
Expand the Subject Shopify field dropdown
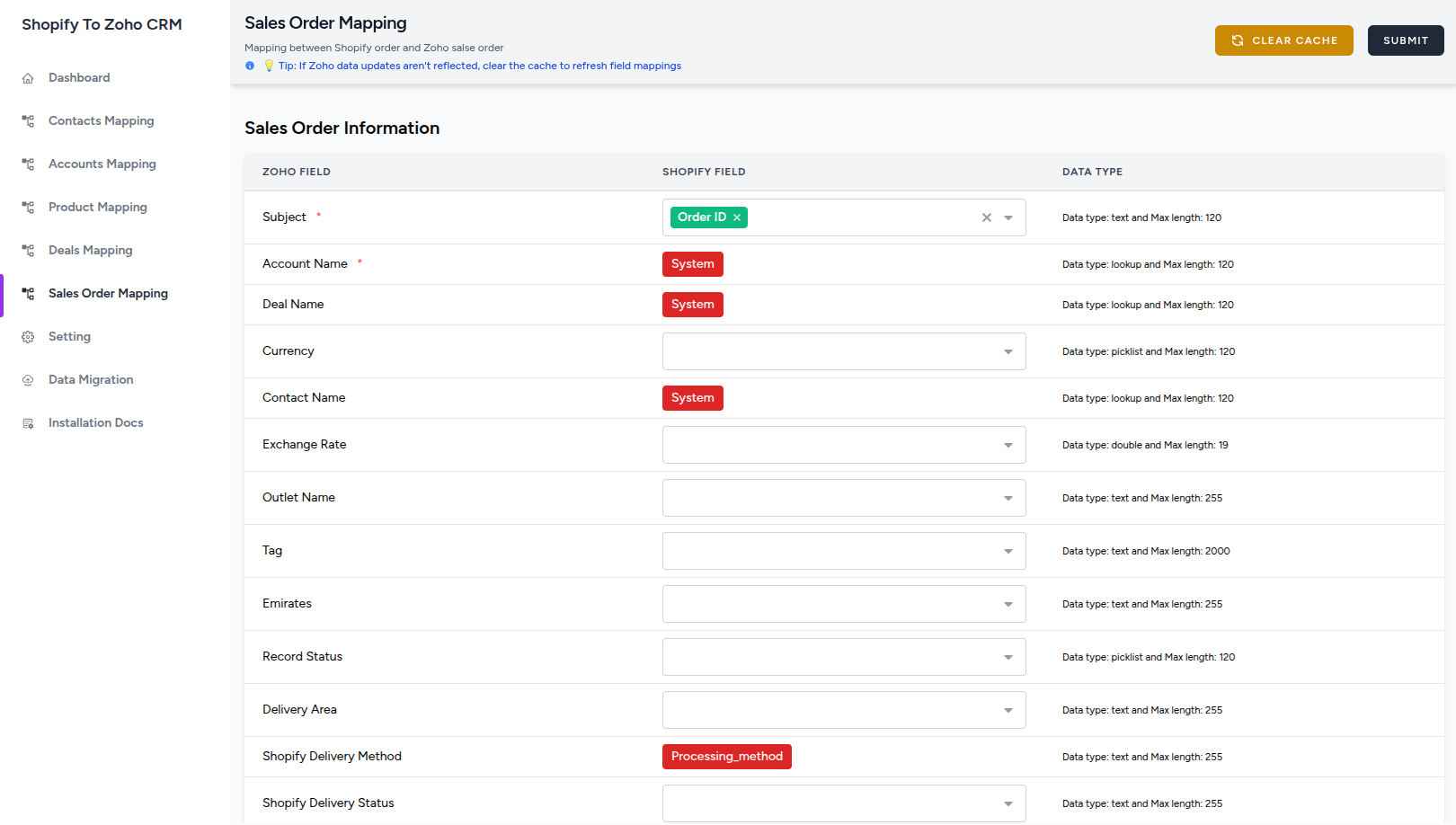1008,217
